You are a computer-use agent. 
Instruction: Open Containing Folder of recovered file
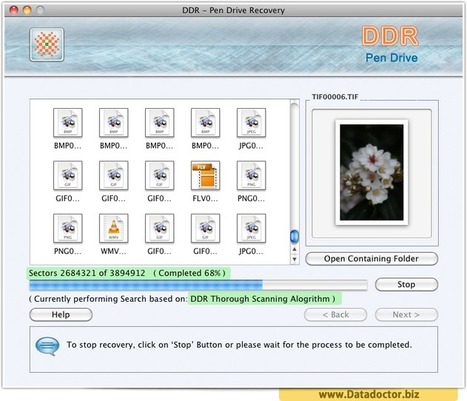[x=371, y=259]
